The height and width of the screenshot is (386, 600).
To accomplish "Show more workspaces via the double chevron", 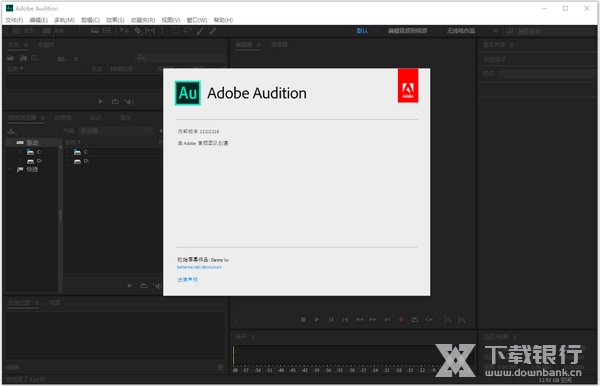I will coord(496,31).
